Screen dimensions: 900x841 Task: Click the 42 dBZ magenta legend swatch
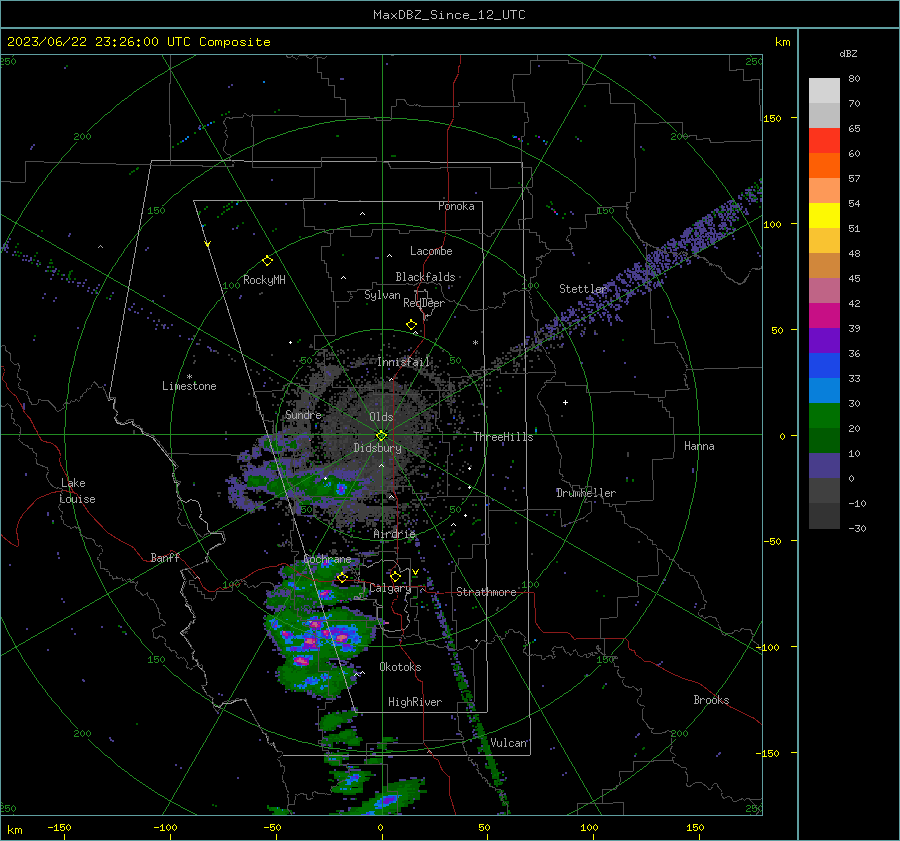[x=824, y=315]
